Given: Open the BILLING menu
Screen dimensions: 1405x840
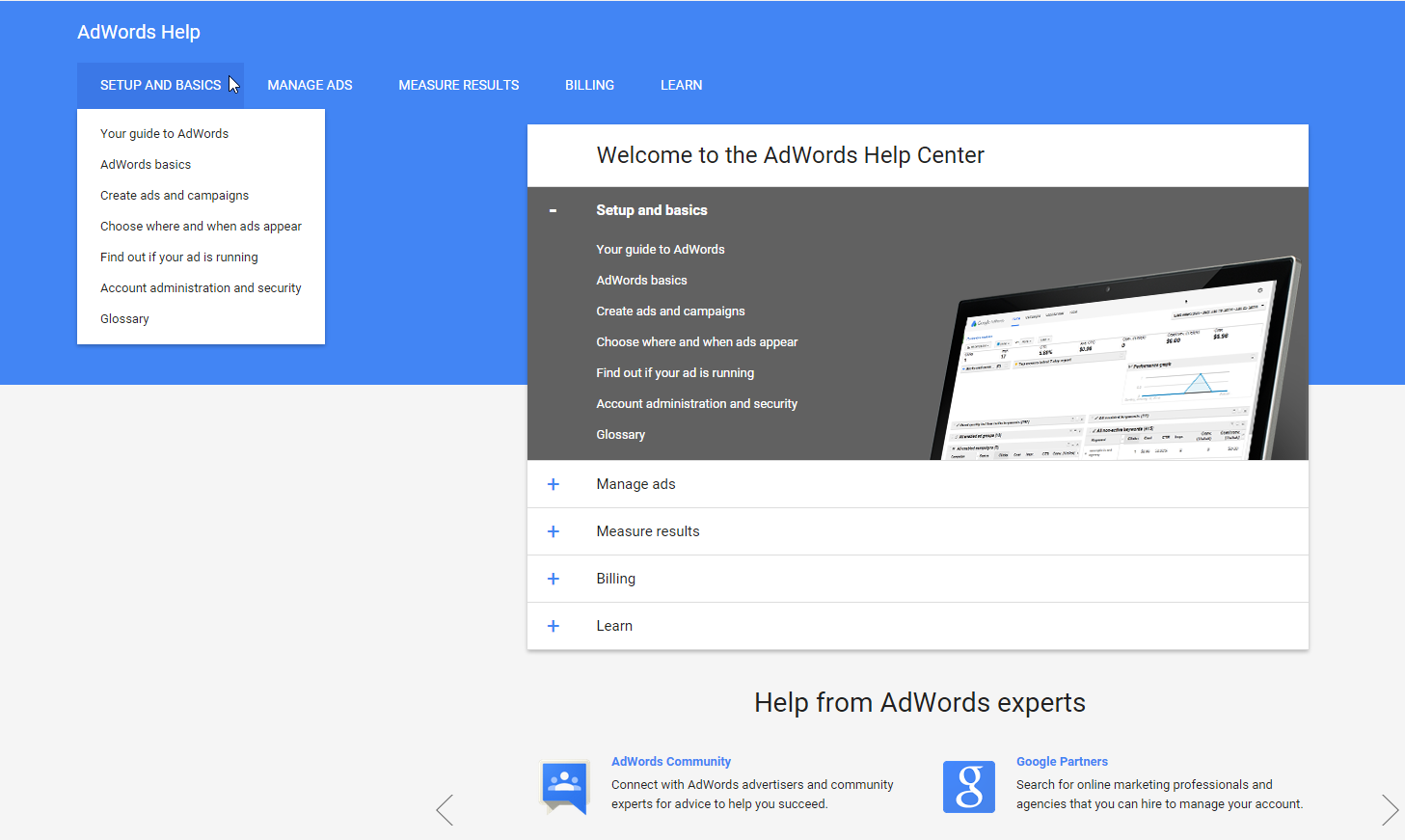Looking at the screenshot, I should click(589, 85).
